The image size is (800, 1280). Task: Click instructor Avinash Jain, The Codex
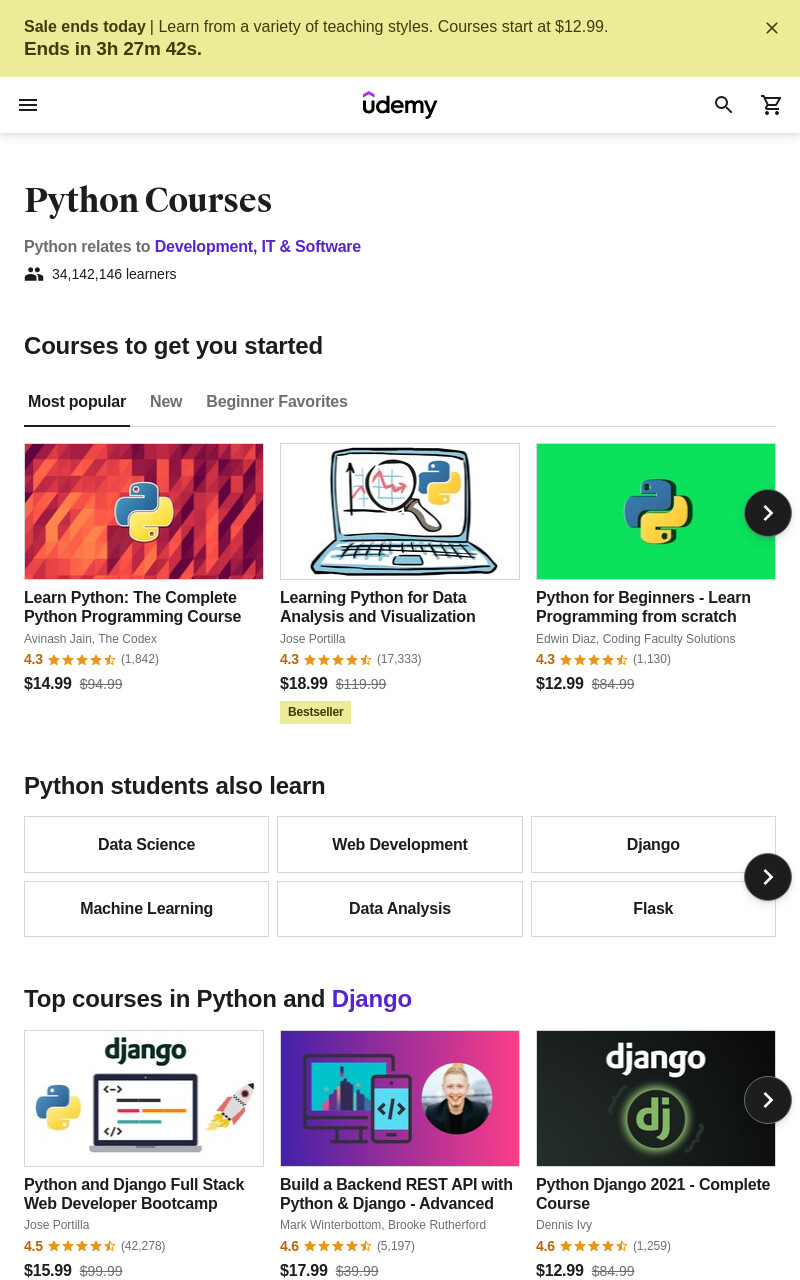click(90, 639)
